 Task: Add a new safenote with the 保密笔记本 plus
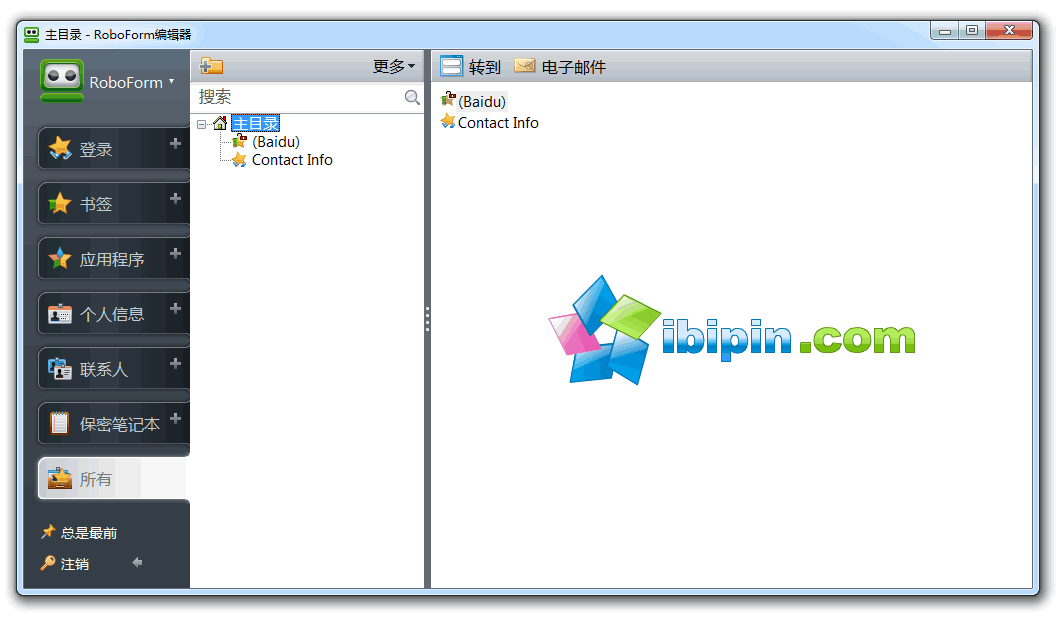click(175, 419)
